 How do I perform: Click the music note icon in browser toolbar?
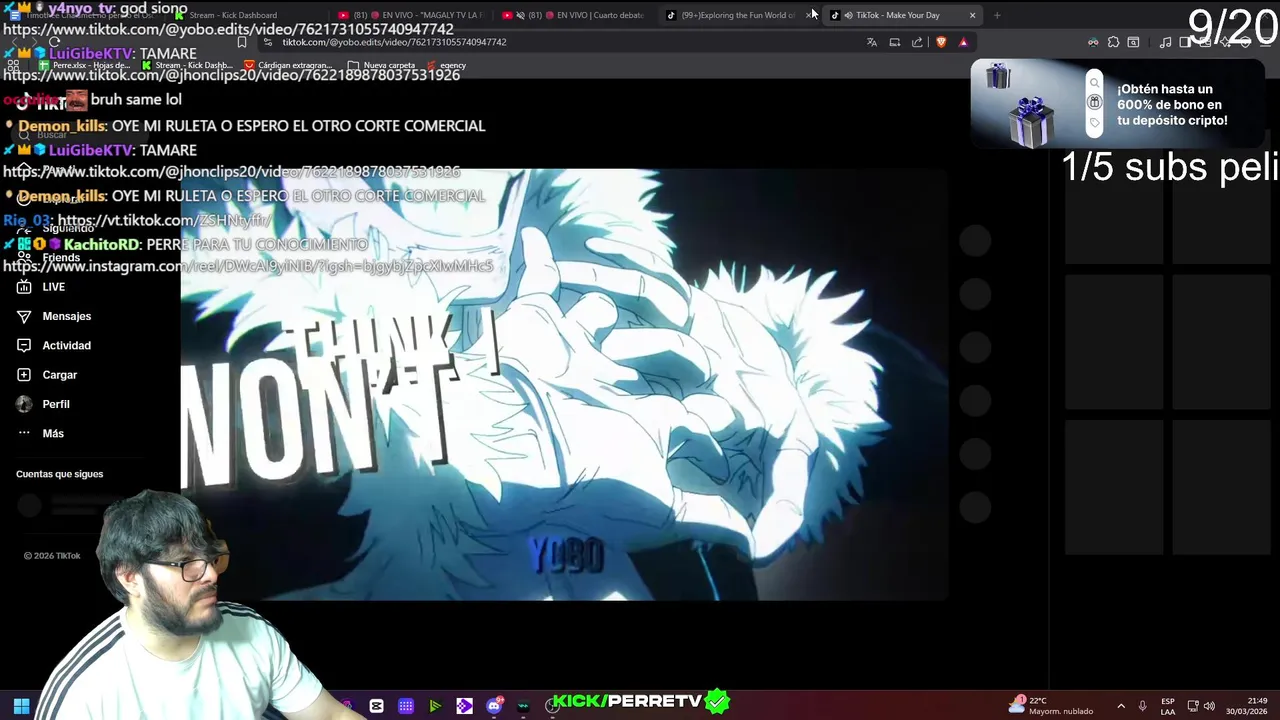coord(1165,42)
